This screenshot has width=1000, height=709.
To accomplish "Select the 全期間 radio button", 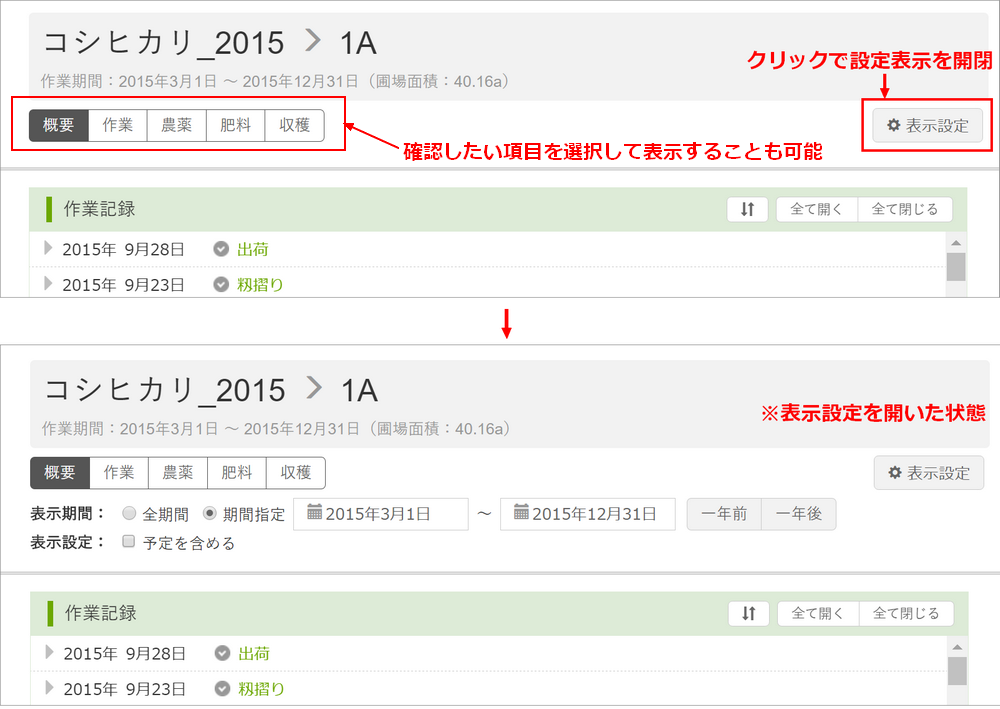I will click(x=129, y=514).
